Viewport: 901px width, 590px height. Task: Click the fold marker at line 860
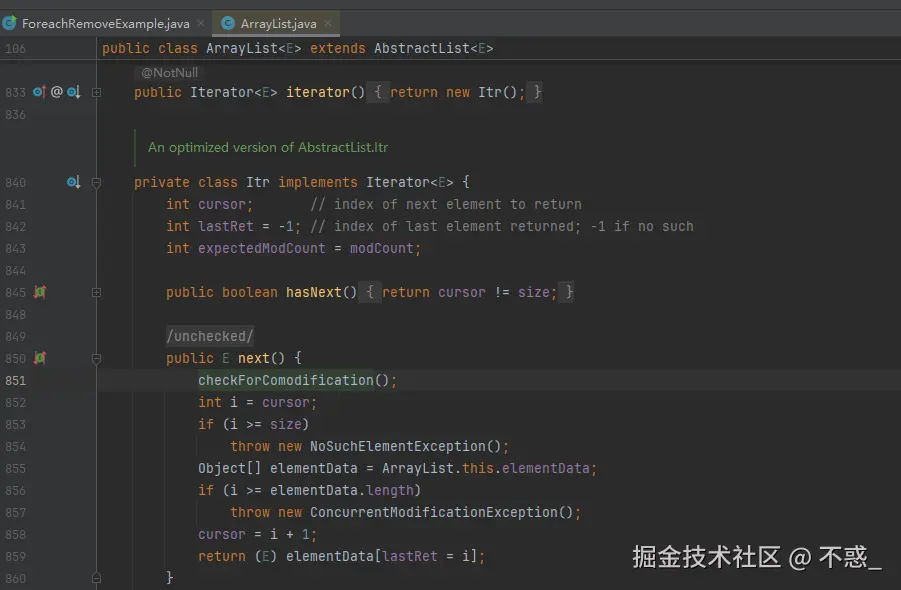click(97, 578)
